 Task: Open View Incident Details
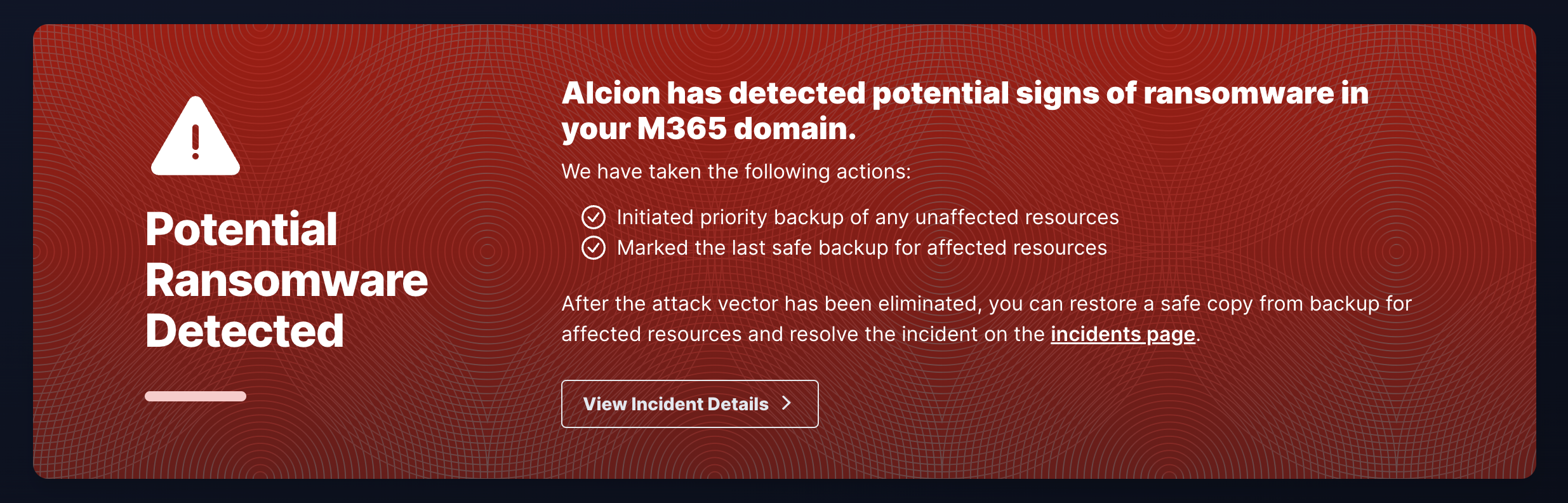(690, 404)
